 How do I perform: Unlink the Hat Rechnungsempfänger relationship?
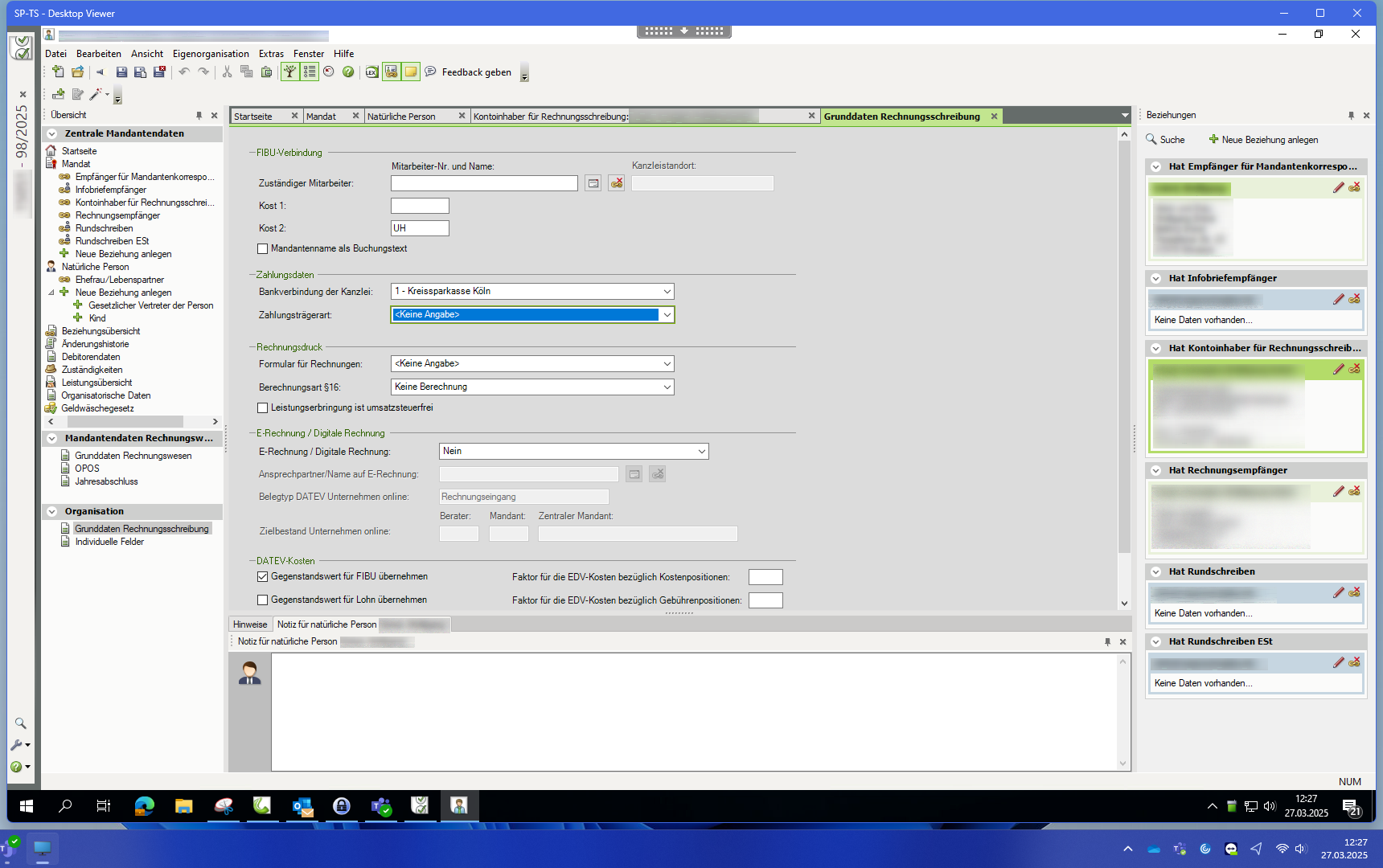click(1355, 491)
